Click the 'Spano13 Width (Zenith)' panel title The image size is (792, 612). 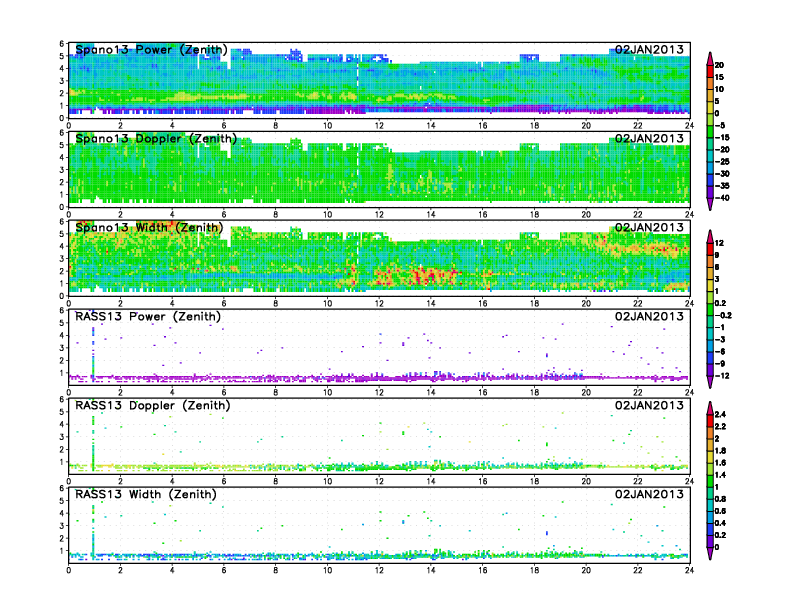click(x=149, y=228)
